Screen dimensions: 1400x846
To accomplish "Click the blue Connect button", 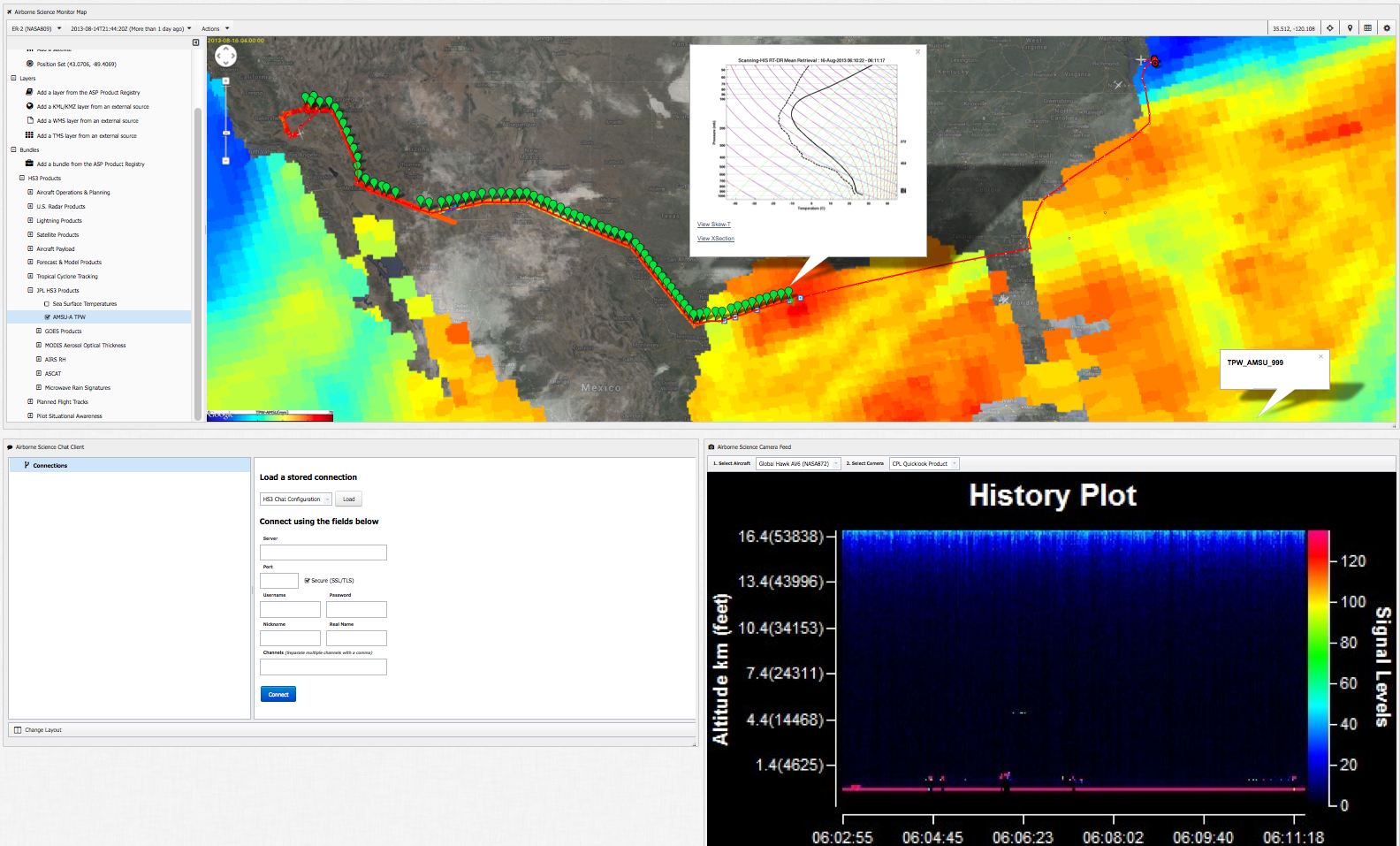I will coord(278,694).
